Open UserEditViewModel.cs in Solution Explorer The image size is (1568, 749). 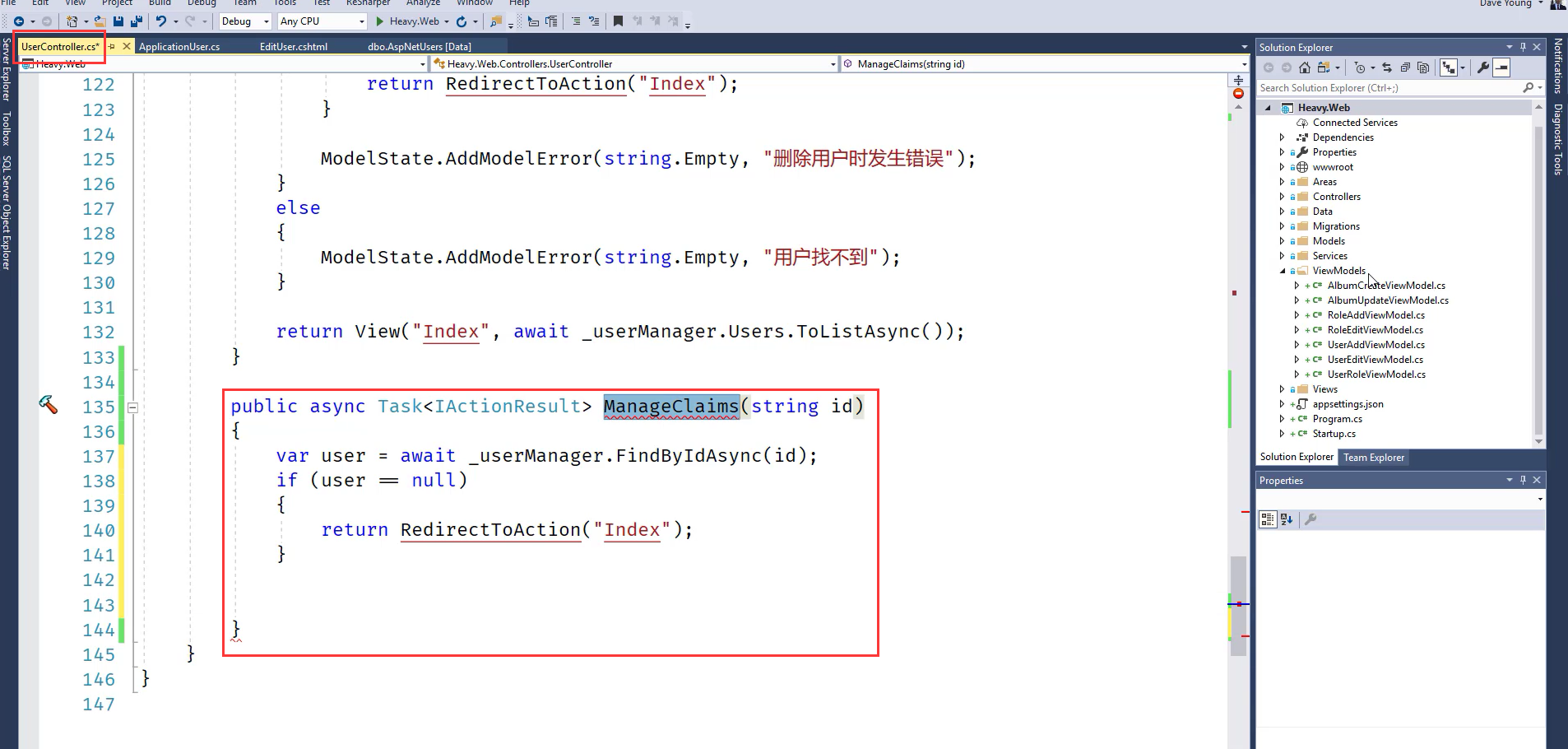pyautogui.click(x=1375, y=360)
